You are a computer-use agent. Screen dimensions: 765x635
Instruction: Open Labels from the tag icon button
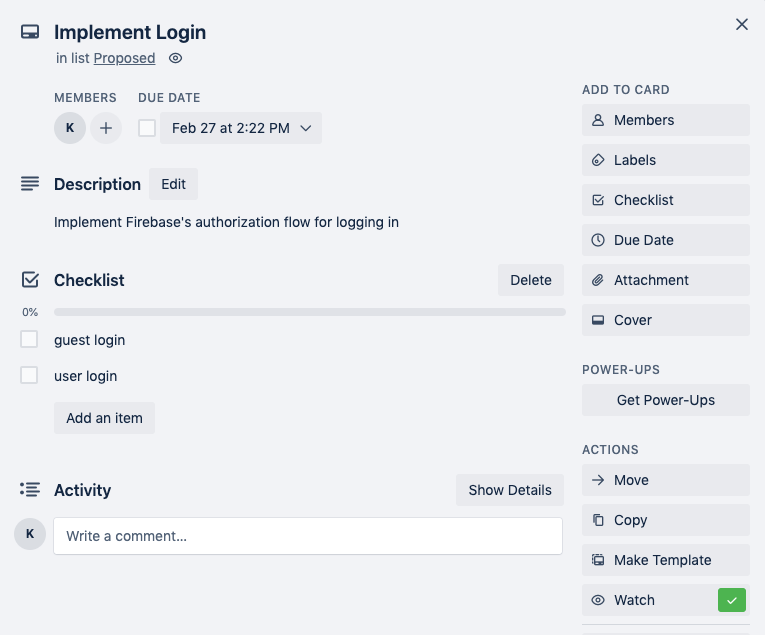click(665, 160)
